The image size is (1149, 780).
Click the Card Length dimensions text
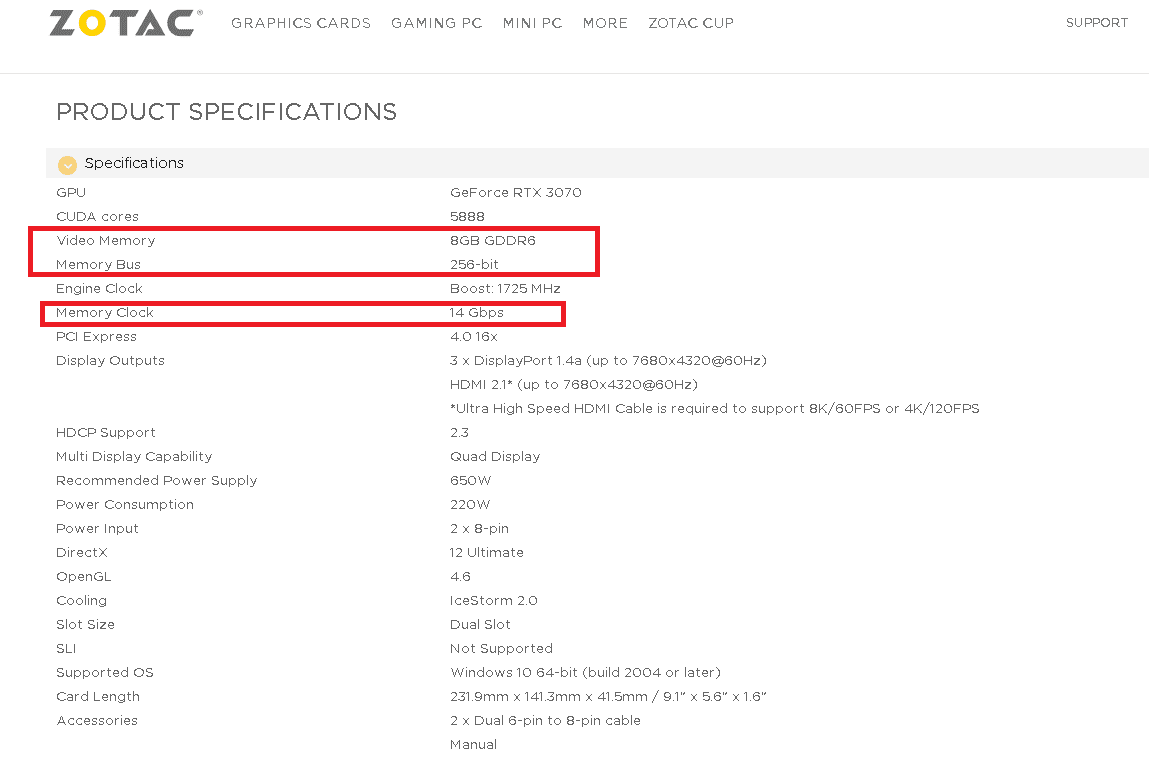pos(607,696)
